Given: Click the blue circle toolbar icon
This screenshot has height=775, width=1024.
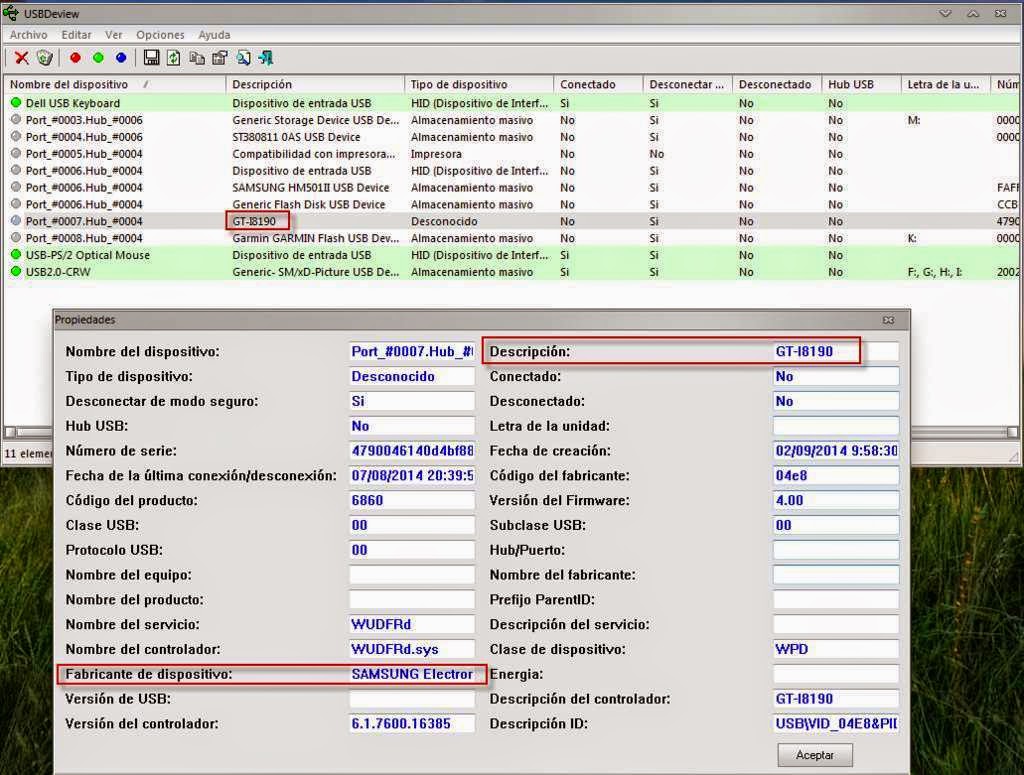Looking at the screenshot, I should (121, 58).
